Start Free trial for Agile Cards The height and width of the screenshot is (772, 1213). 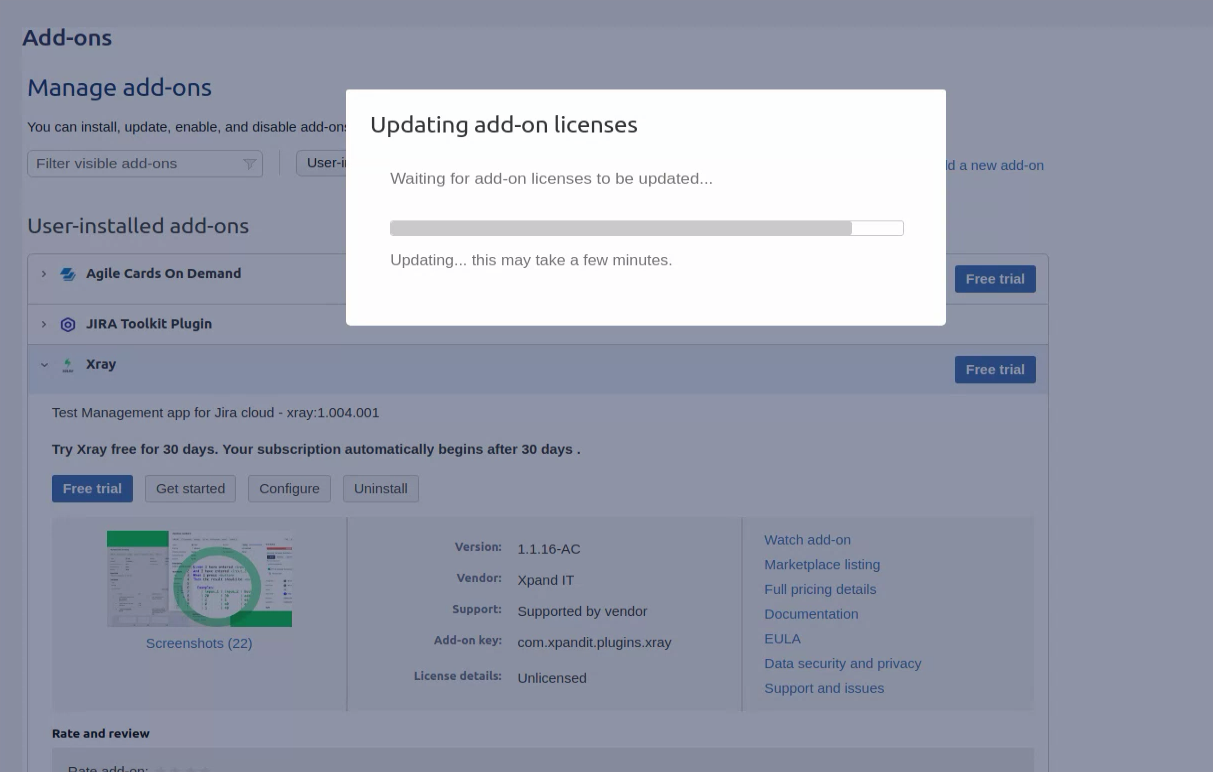click(995, 279)
